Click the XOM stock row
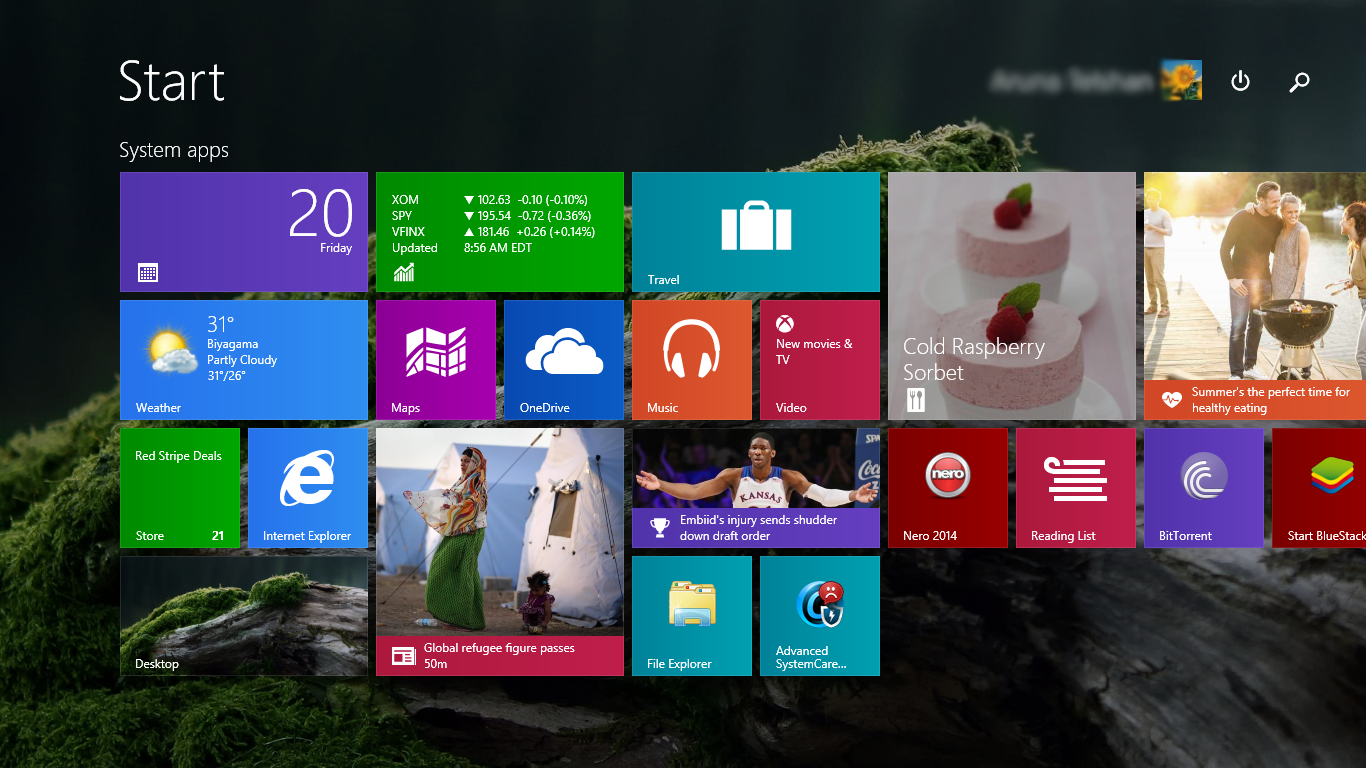 [x=490, y=200]
